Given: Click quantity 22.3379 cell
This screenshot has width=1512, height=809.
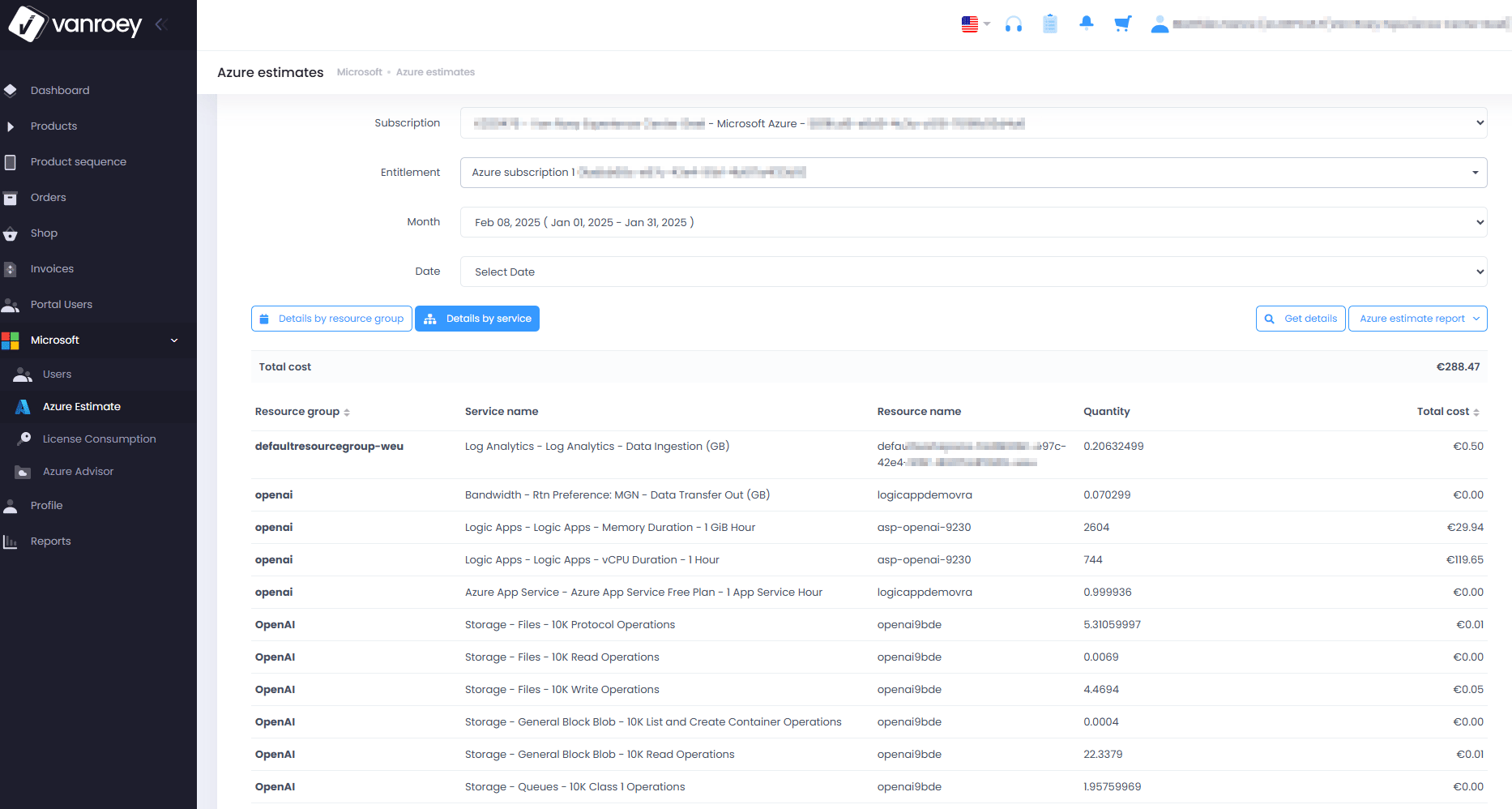Looking at the screenshot, I should [x=1103, y=755].
